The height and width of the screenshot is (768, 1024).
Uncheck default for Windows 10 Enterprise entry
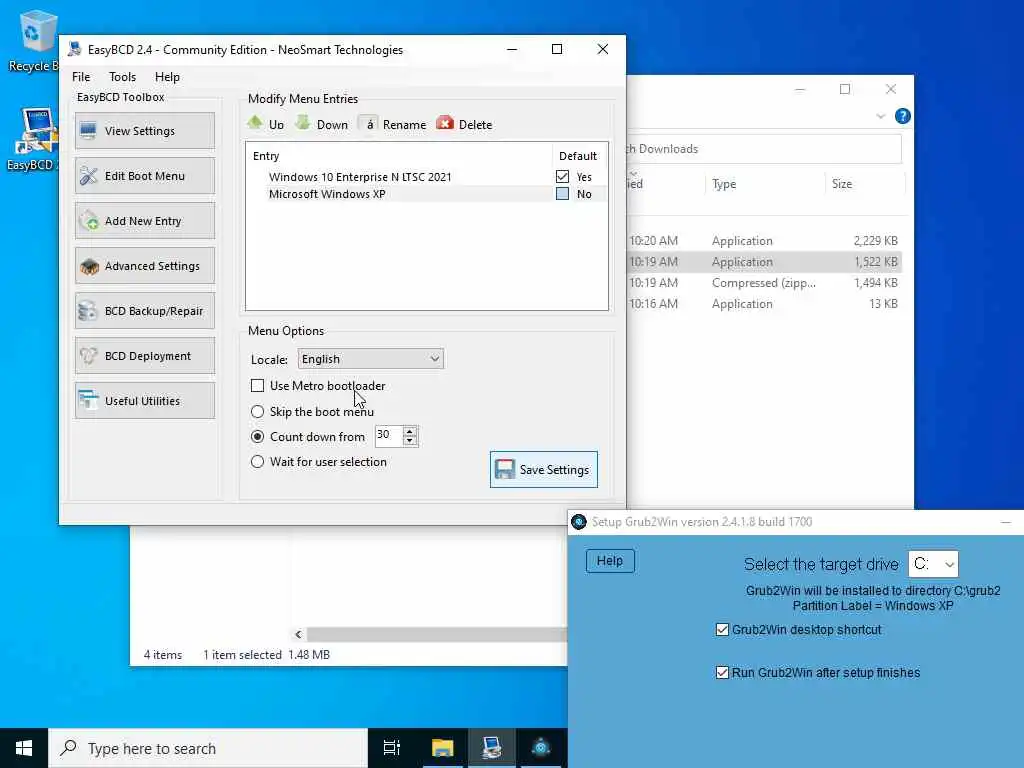[x=562, y=176]
